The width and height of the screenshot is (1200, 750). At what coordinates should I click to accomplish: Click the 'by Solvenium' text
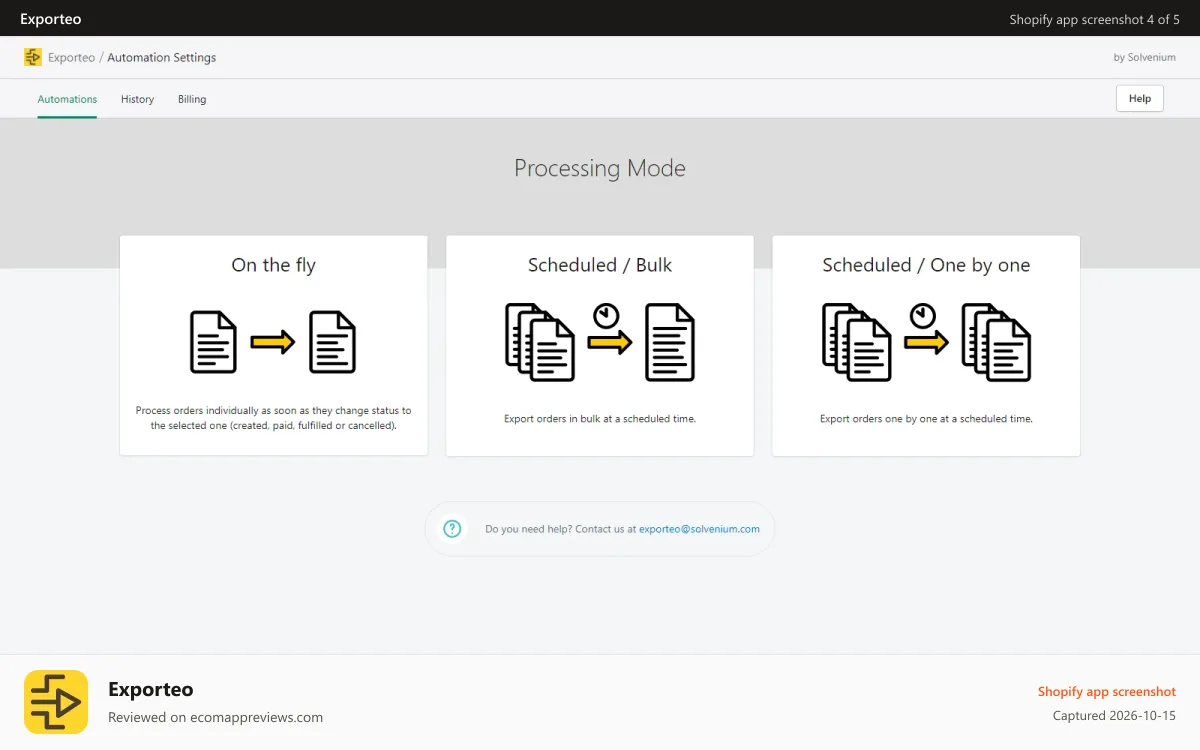click(x=1145, y=57)
